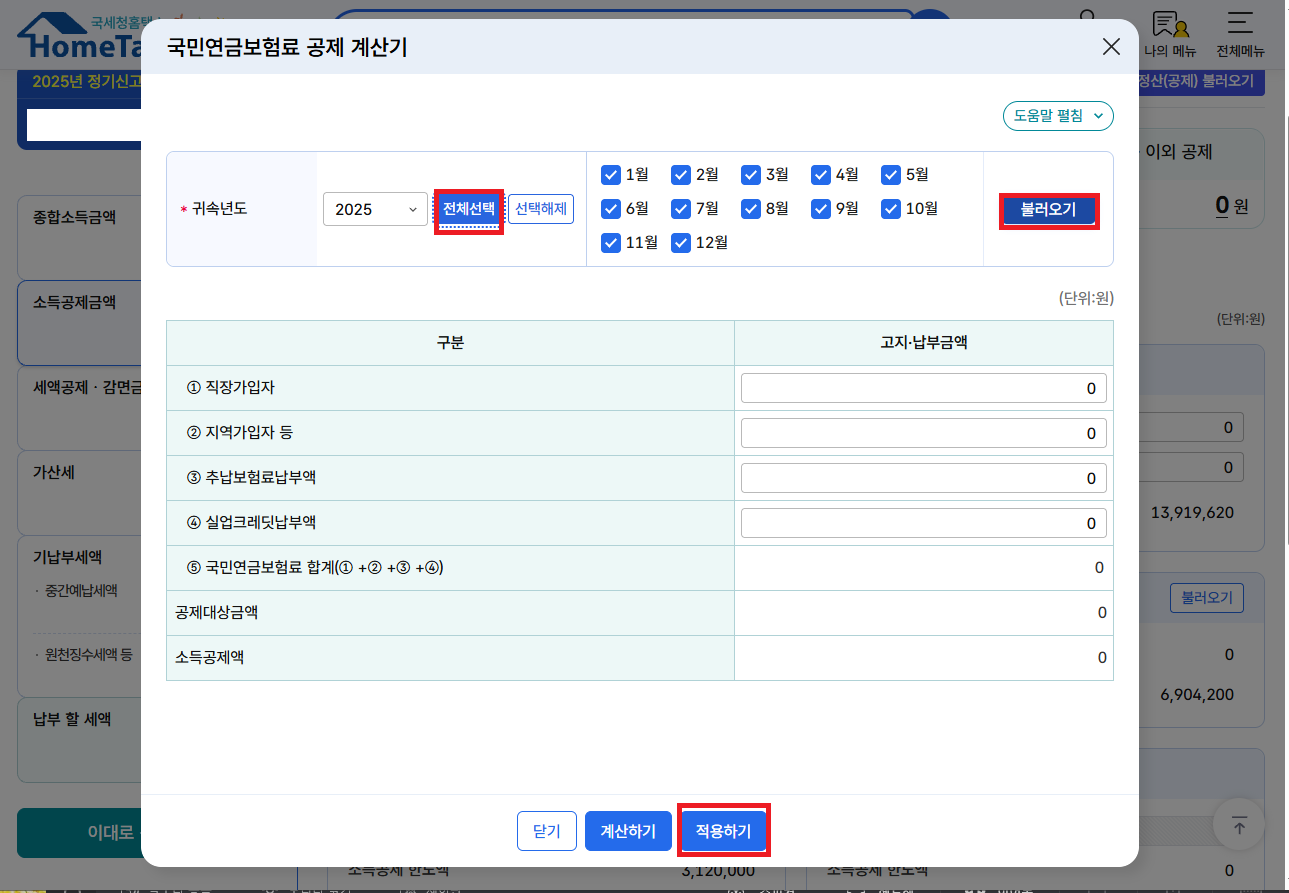Image resolution: width=1289 pixels, height=893 pixels.
Task: Toggle the 3월 checkbox
Action: [751, 175]
